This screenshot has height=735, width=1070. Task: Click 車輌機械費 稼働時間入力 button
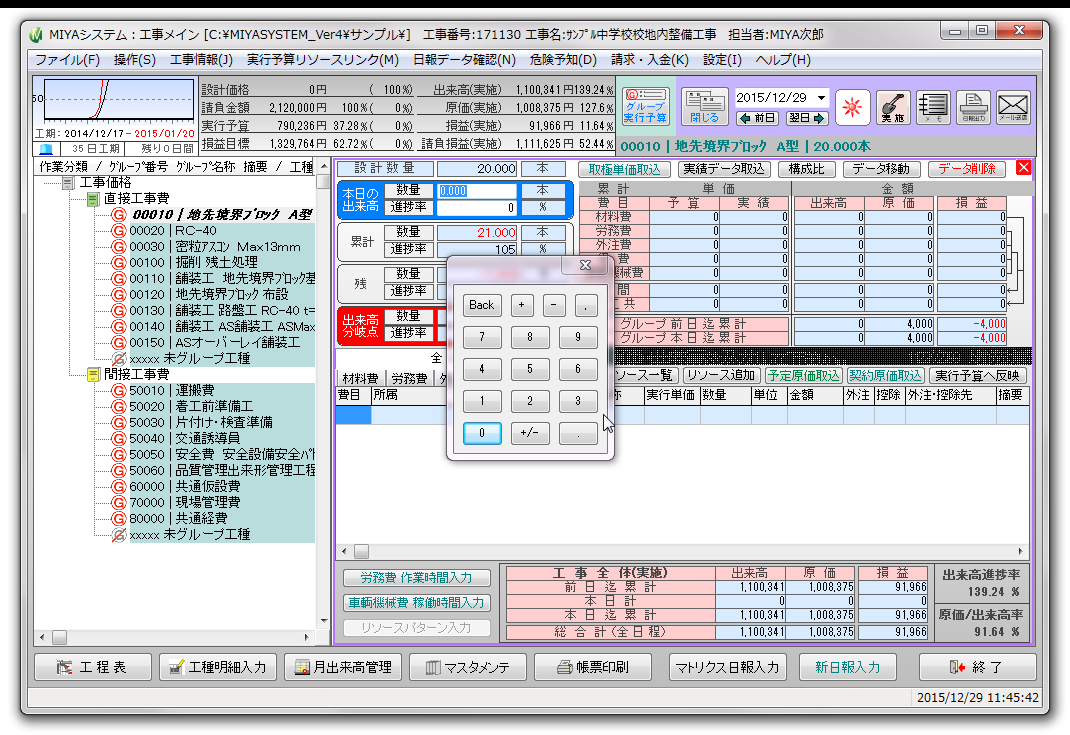tap(416, 603)
